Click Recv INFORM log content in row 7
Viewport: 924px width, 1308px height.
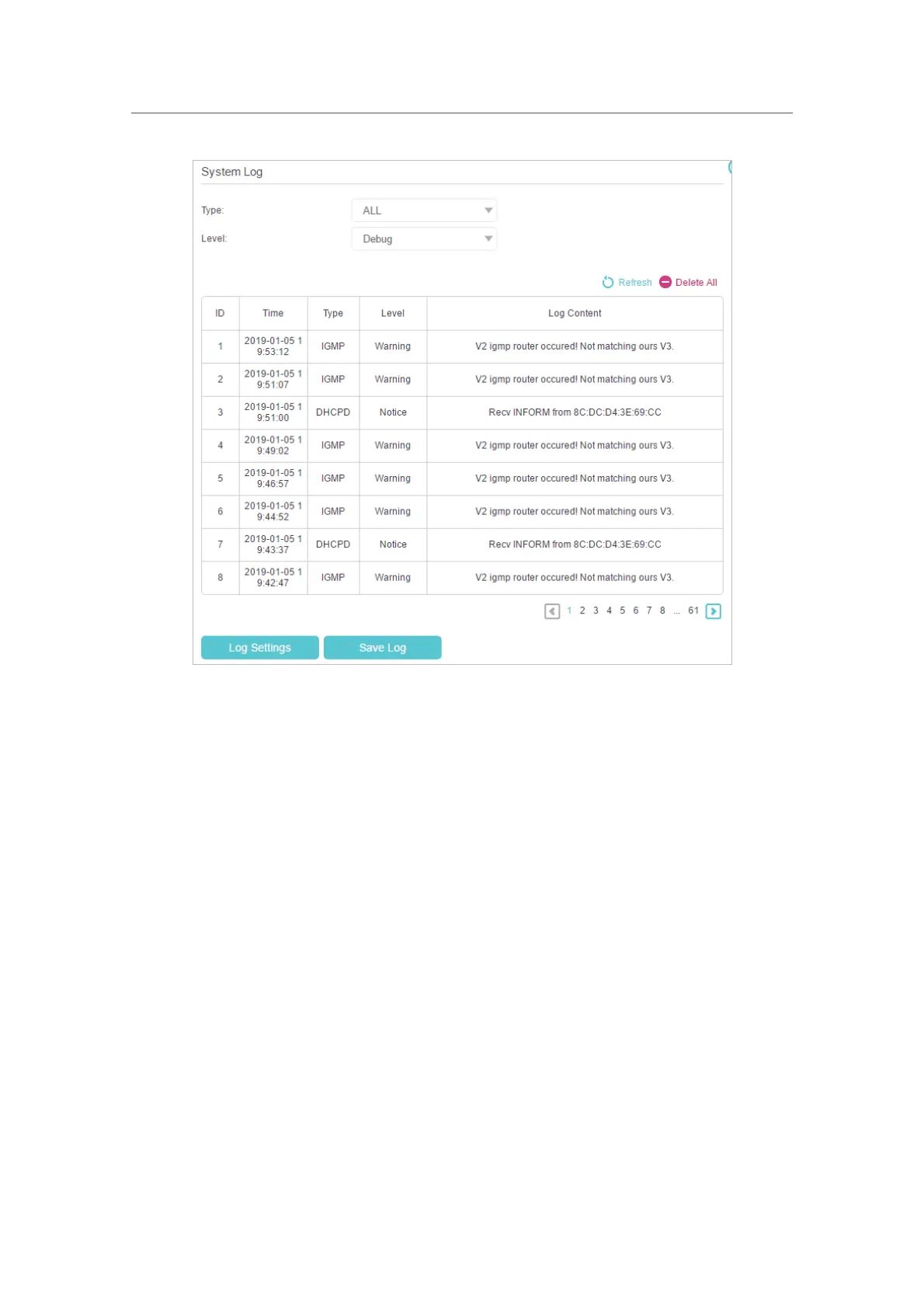[575, 544]
